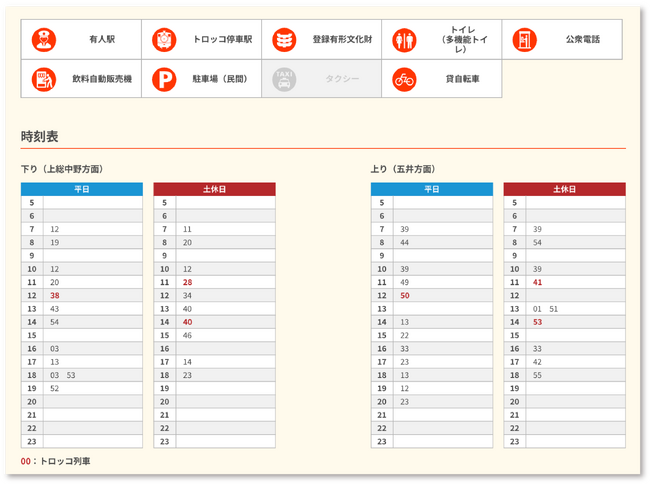Select the 平日 header under 上り timetable
This screenshot has height=484, width=650.
[432, 189]
